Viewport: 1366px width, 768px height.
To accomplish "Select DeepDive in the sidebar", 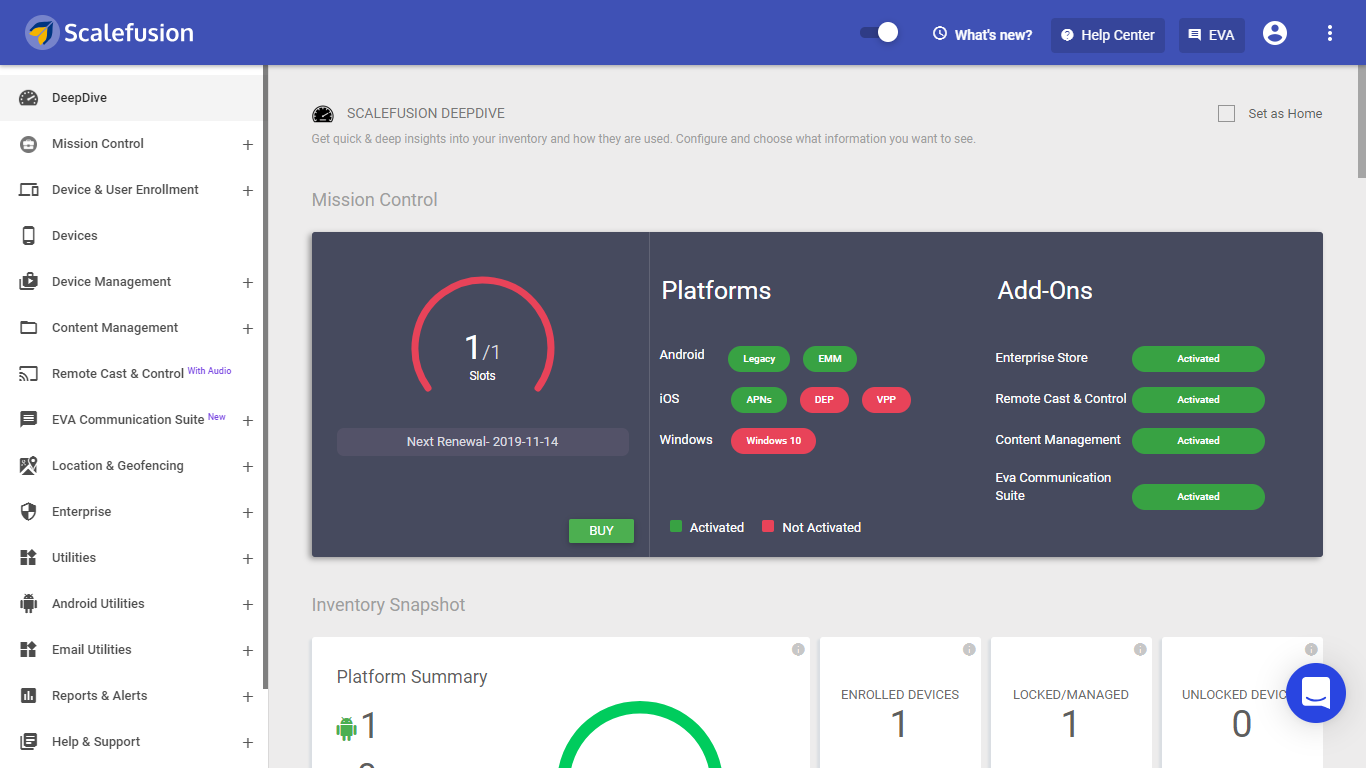I will pyautogui.click(x=79, y=98).
